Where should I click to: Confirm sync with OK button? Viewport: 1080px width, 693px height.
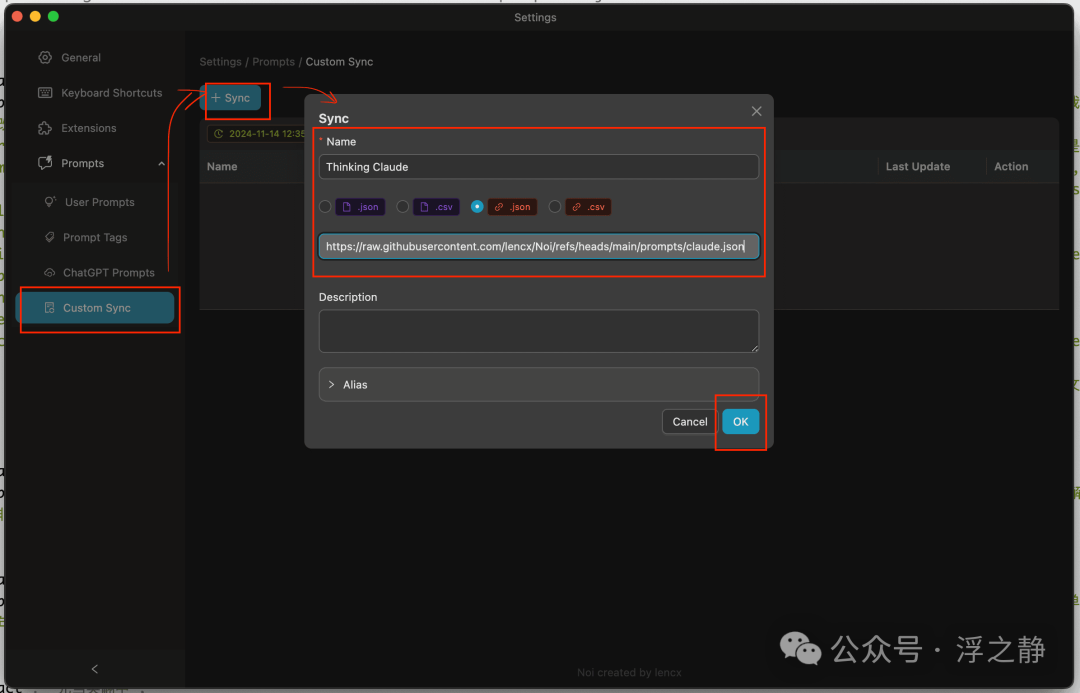[x=740, y=422]
